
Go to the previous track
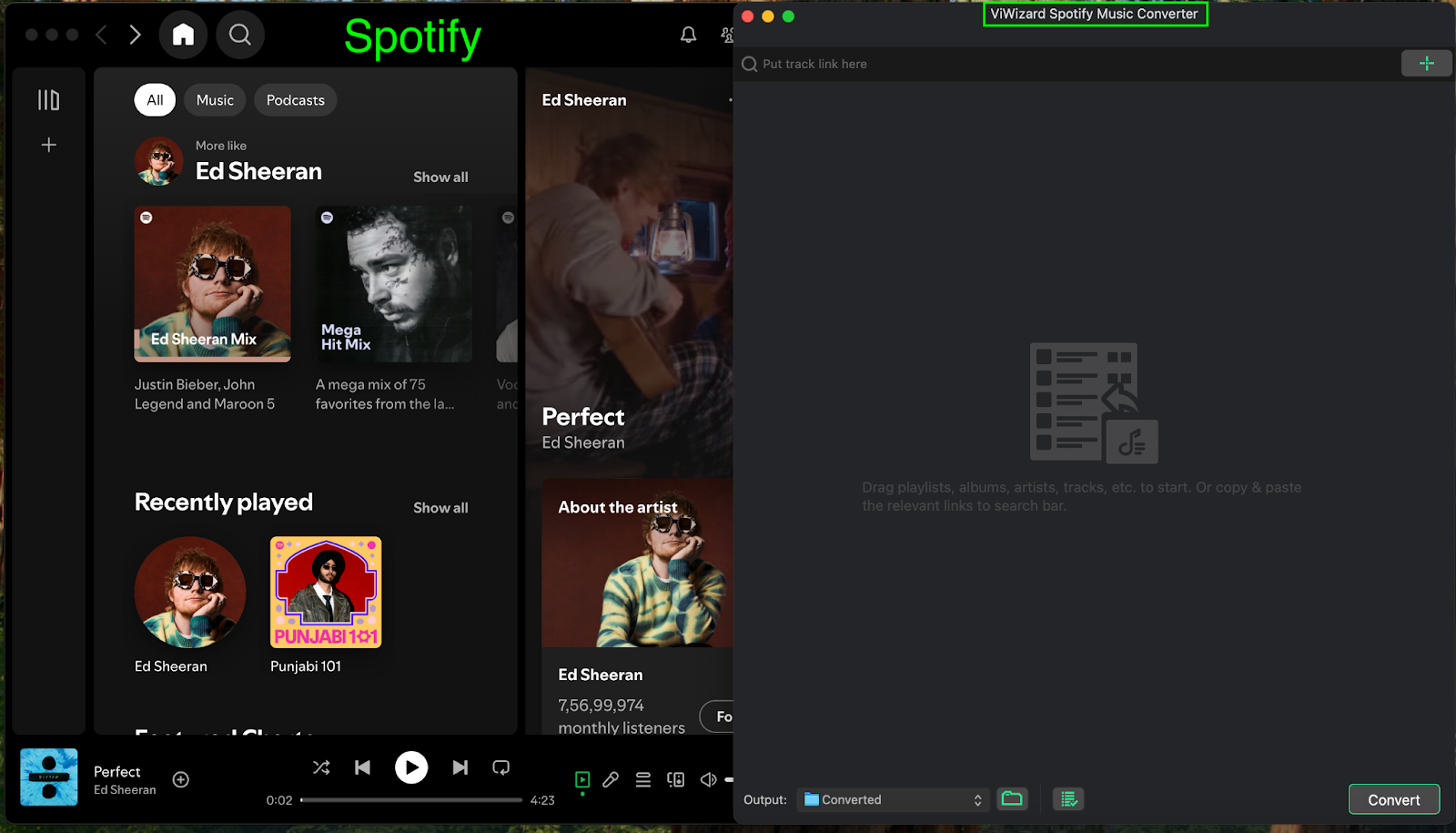(362, 767)
